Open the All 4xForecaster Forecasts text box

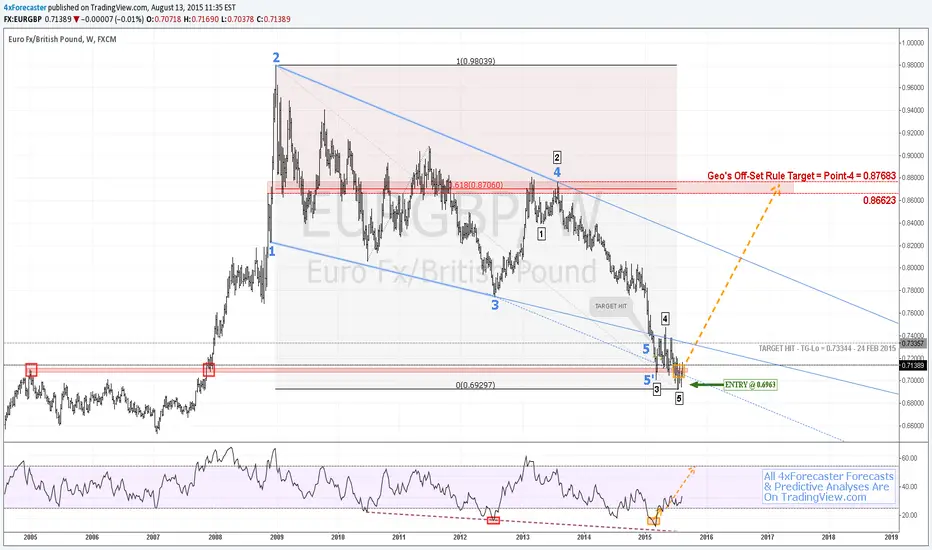tap(829, 486)
